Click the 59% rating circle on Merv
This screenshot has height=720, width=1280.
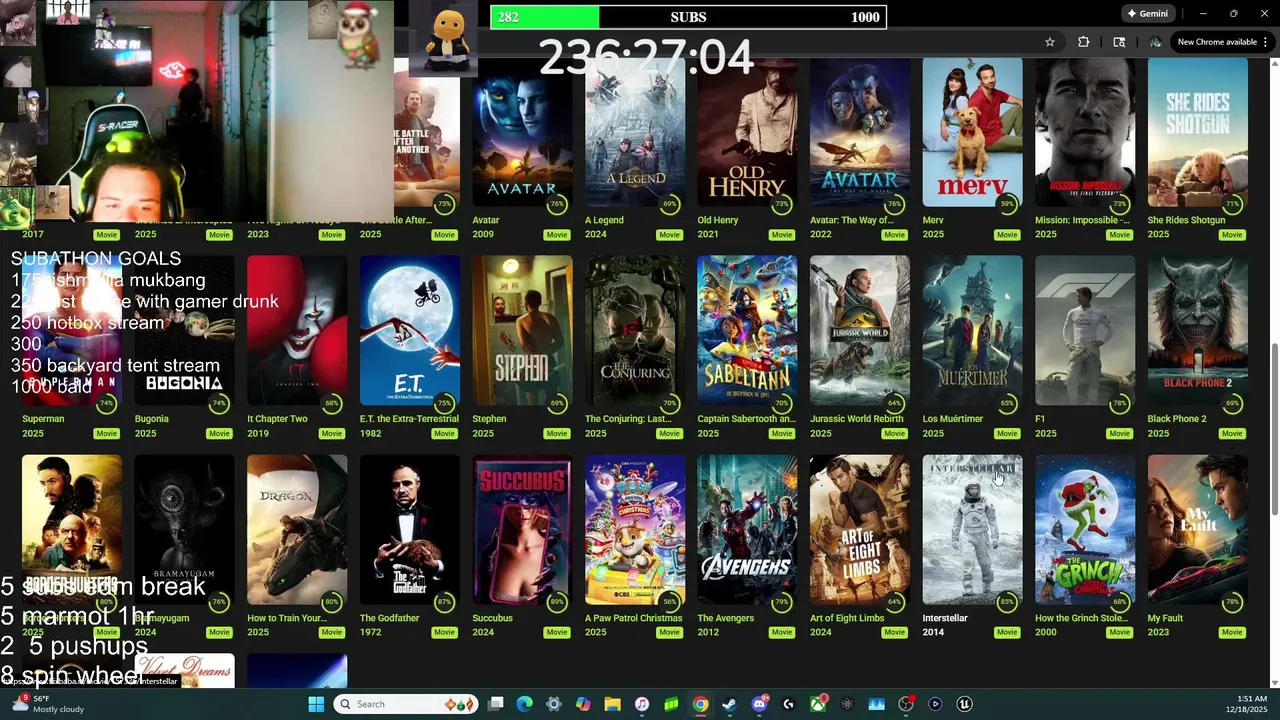coord(1007,204)
